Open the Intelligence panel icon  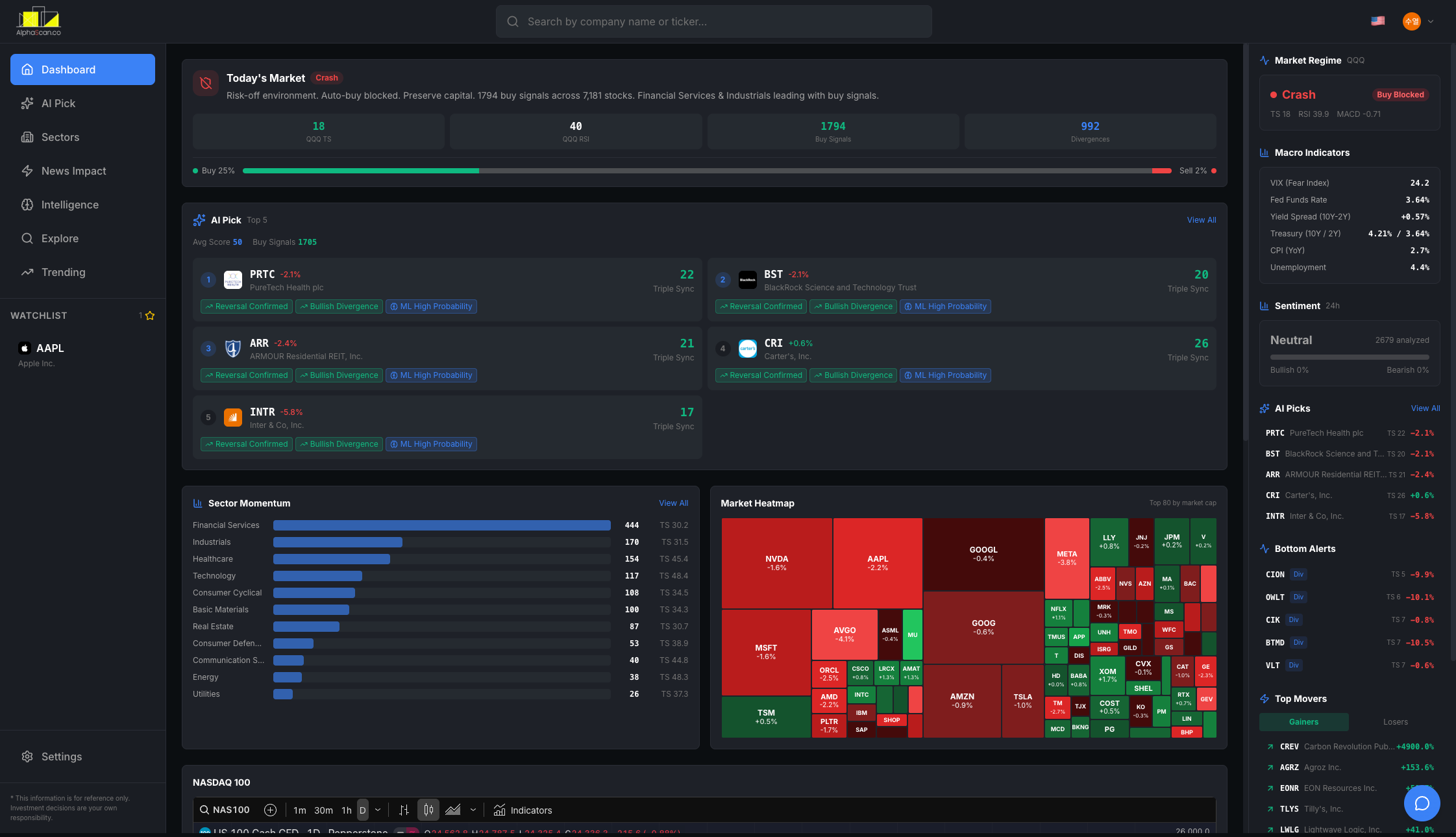pyautogui.click(x=28, y=205)
